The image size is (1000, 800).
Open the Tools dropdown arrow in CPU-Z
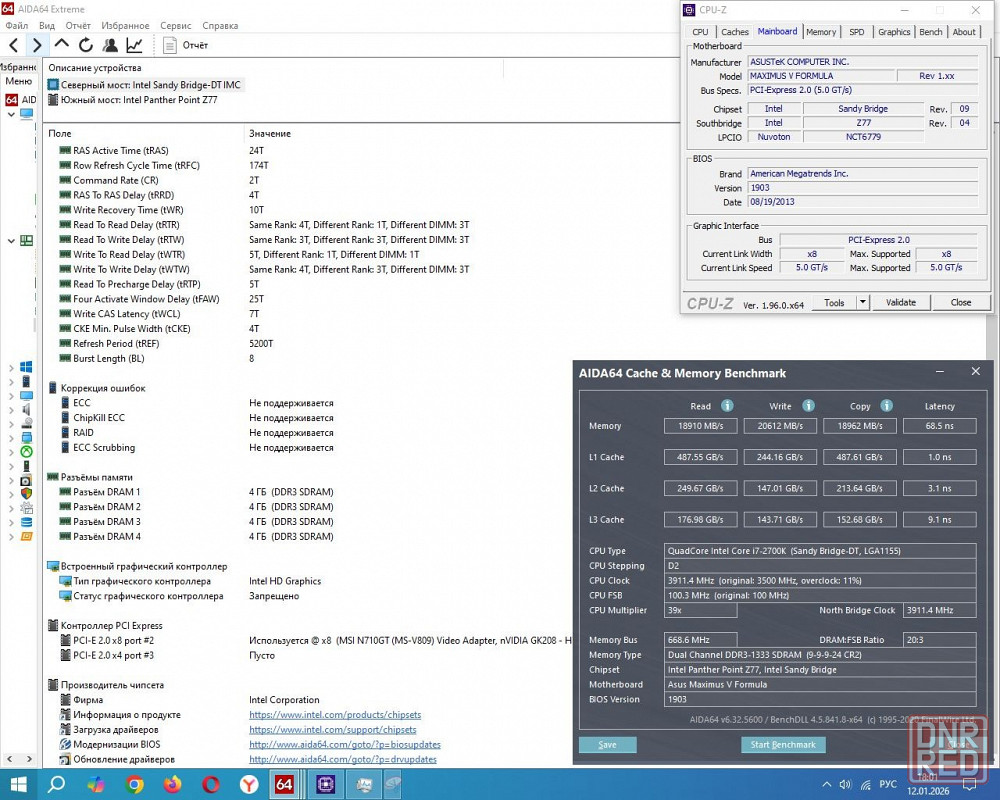(x=863, y=303)
